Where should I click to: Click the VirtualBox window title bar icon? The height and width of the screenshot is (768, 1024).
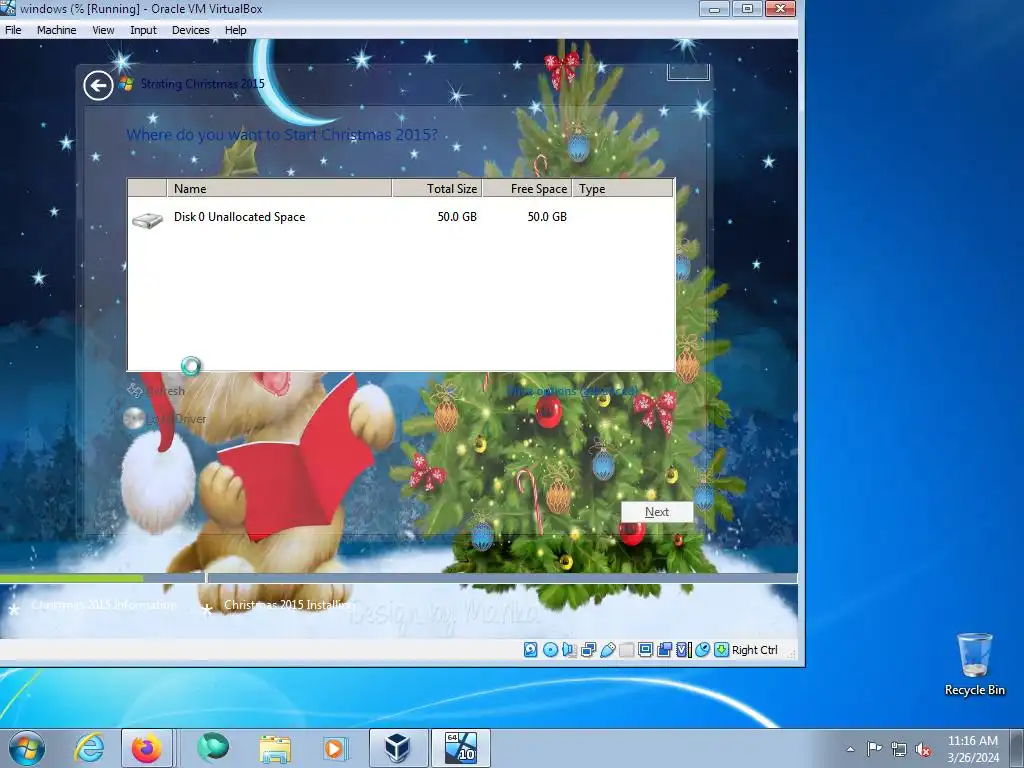(8, 8)
